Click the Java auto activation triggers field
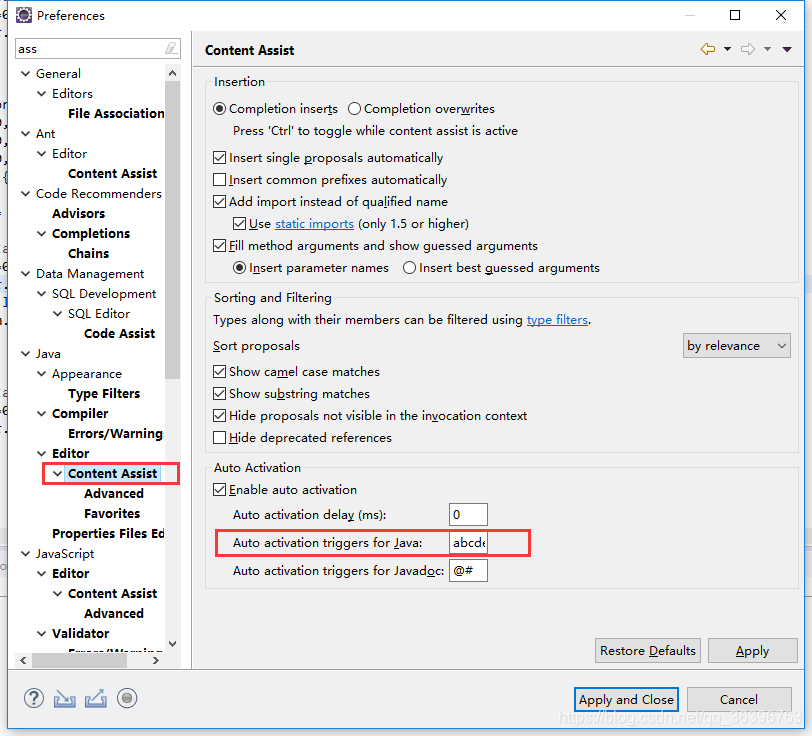The height and width of the screenshot is (736, 812). click(468, 542)
